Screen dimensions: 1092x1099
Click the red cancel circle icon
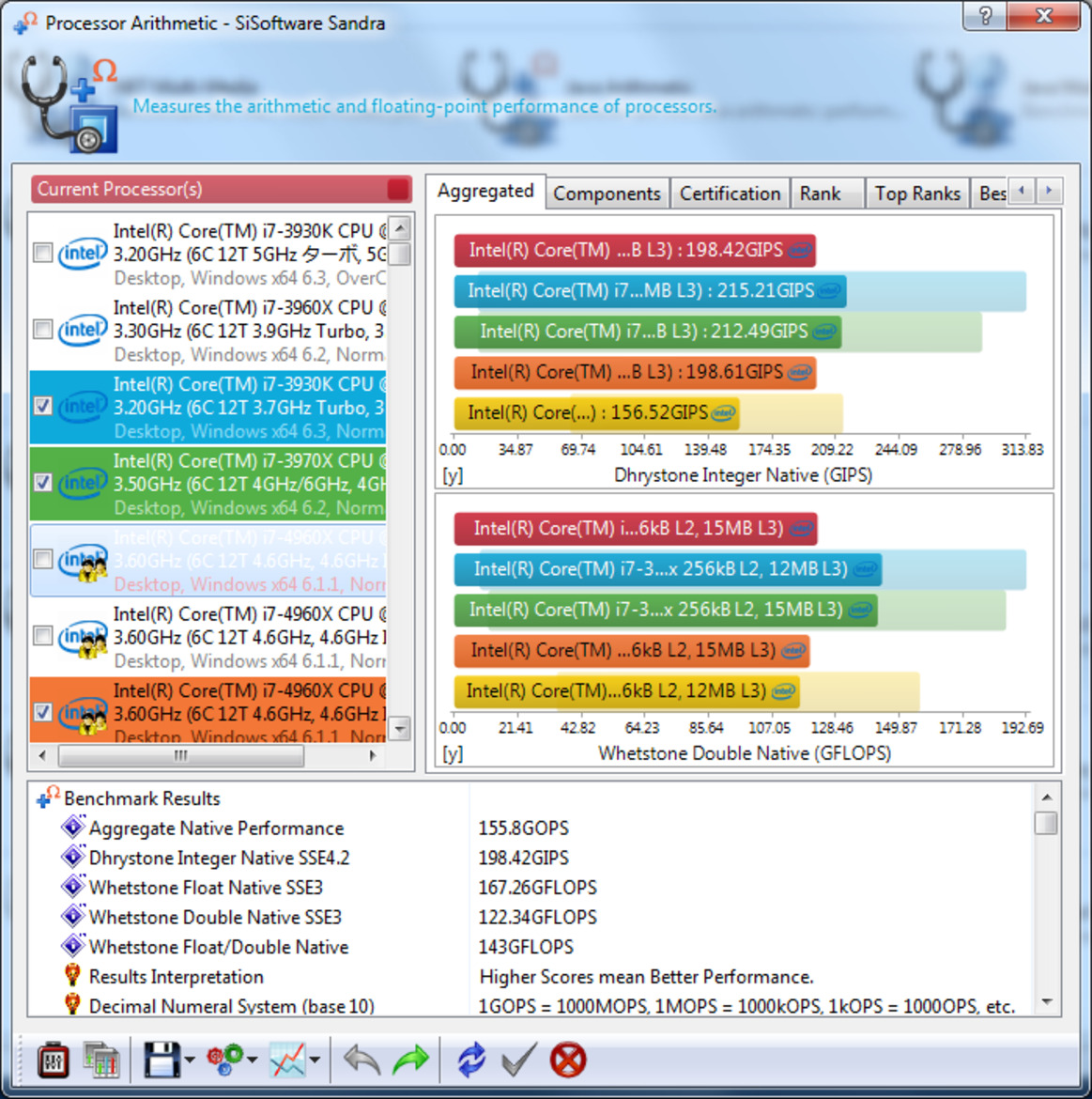click(x=568, y=1059)
